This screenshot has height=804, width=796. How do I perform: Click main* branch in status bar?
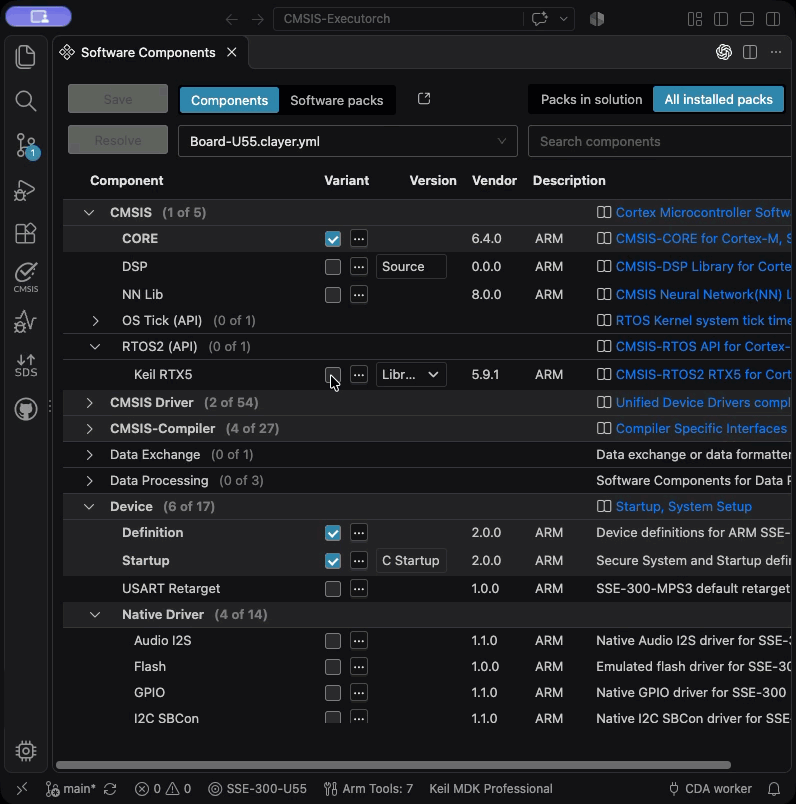pyautogui.click(x=71, y=789)
